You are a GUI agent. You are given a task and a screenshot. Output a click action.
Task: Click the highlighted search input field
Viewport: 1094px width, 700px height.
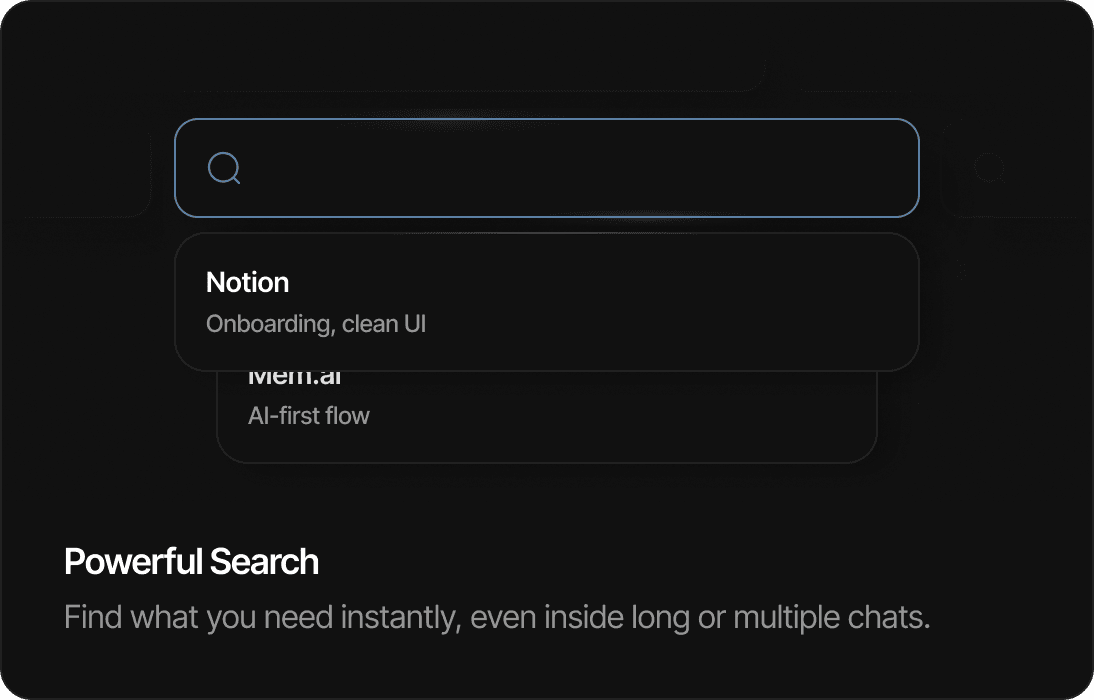[547, 168]
